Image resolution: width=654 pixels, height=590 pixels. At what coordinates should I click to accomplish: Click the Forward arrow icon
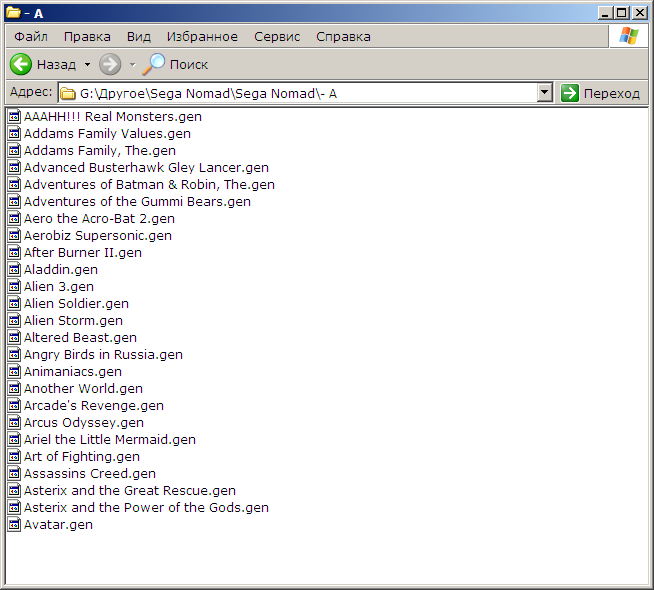coord(110,64)
